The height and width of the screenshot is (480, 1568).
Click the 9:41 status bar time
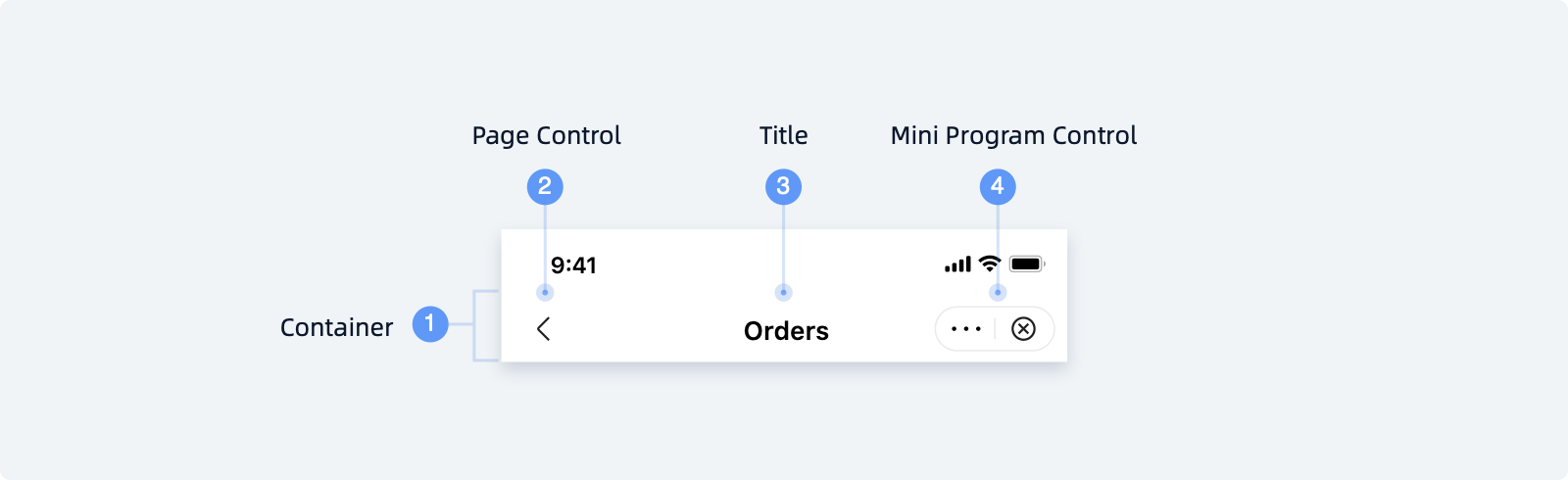pos(573,265)
